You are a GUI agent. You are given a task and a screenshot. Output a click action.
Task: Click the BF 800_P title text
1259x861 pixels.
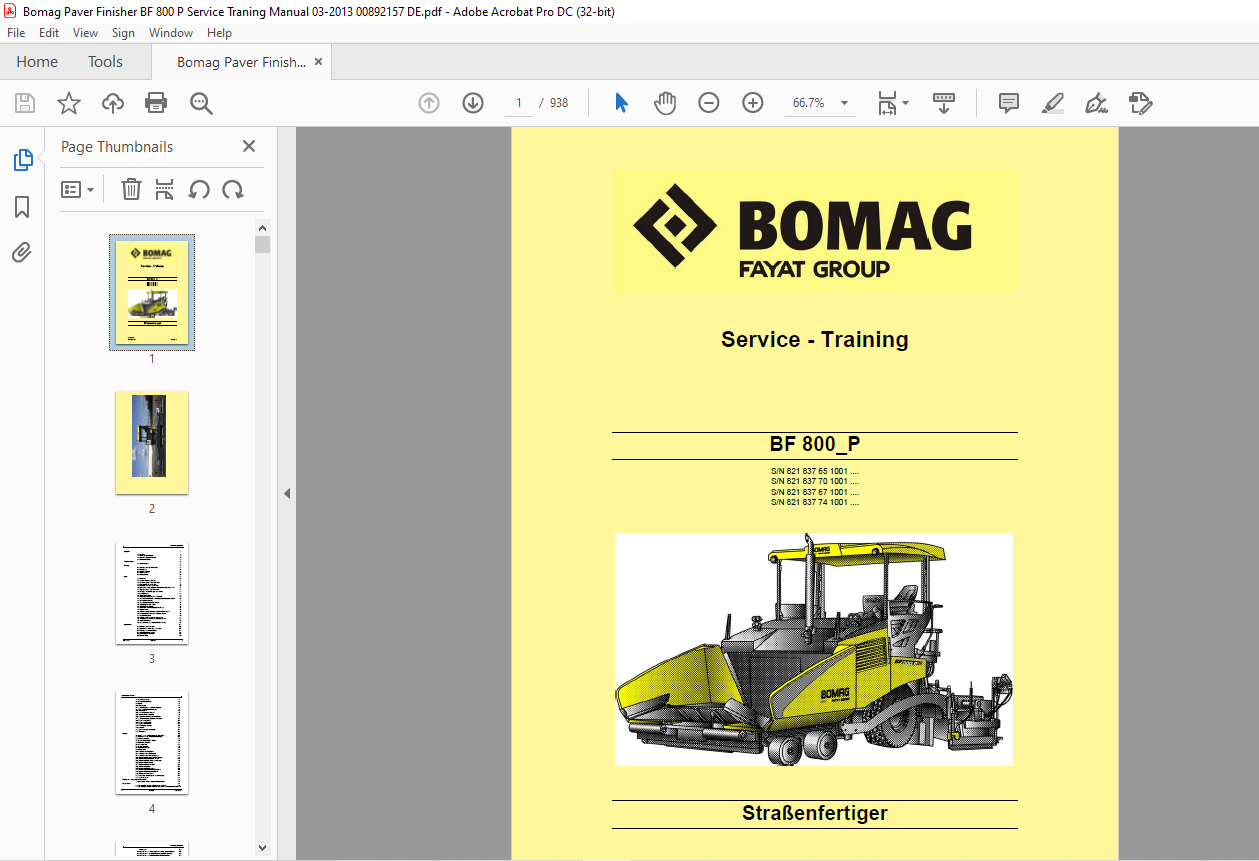tap(815, 445)
